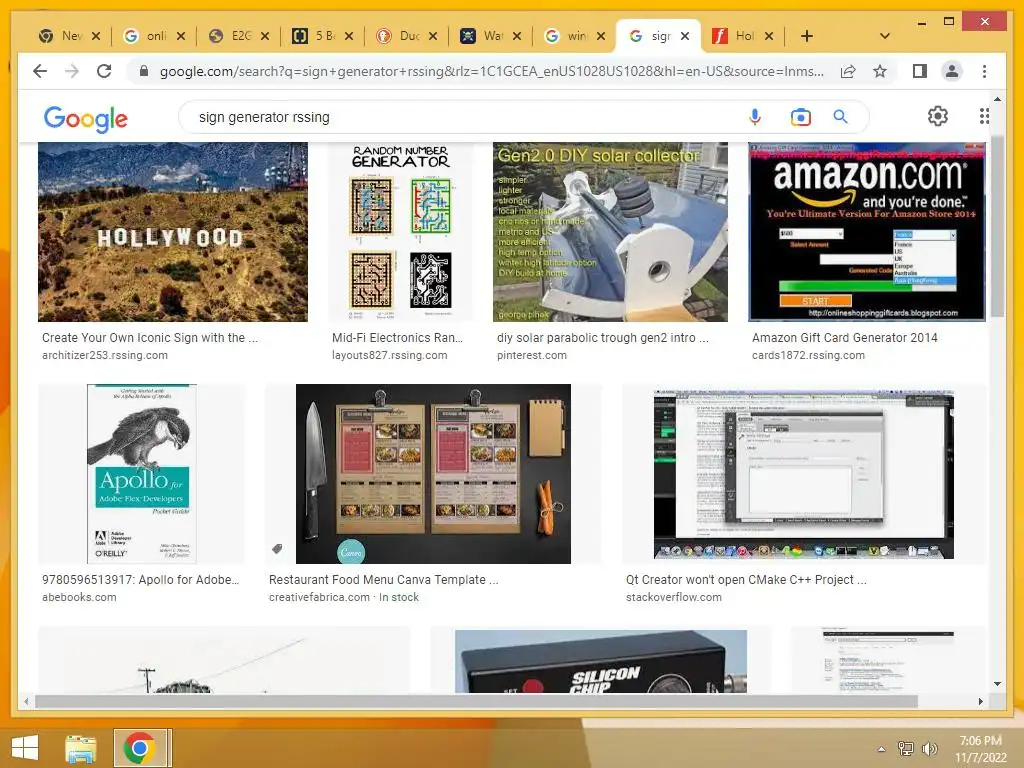This screenshot has width=1024, height=768.
Task: Open '9780596513917: Apollo for Adobe' link
Action: coord(140,580)
